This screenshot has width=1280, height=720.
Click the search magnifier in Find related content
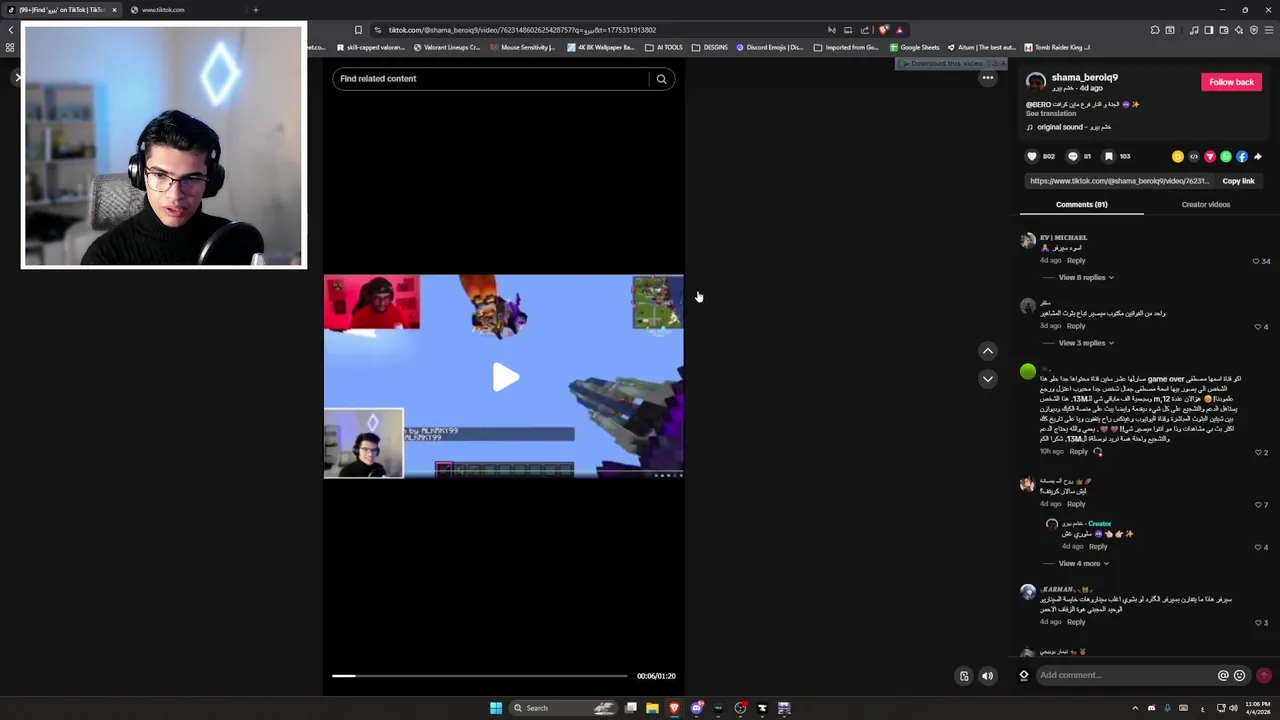click(661, 79)
